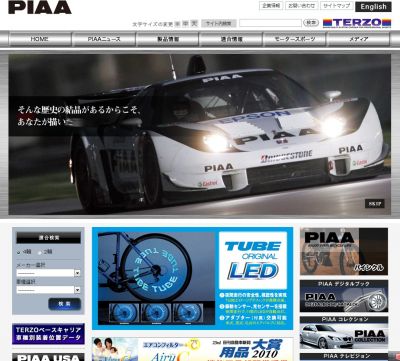The height and width of the screenshot is (361, 400).
Task: Open the TERZO brand logo link
Action: [357, 23]
